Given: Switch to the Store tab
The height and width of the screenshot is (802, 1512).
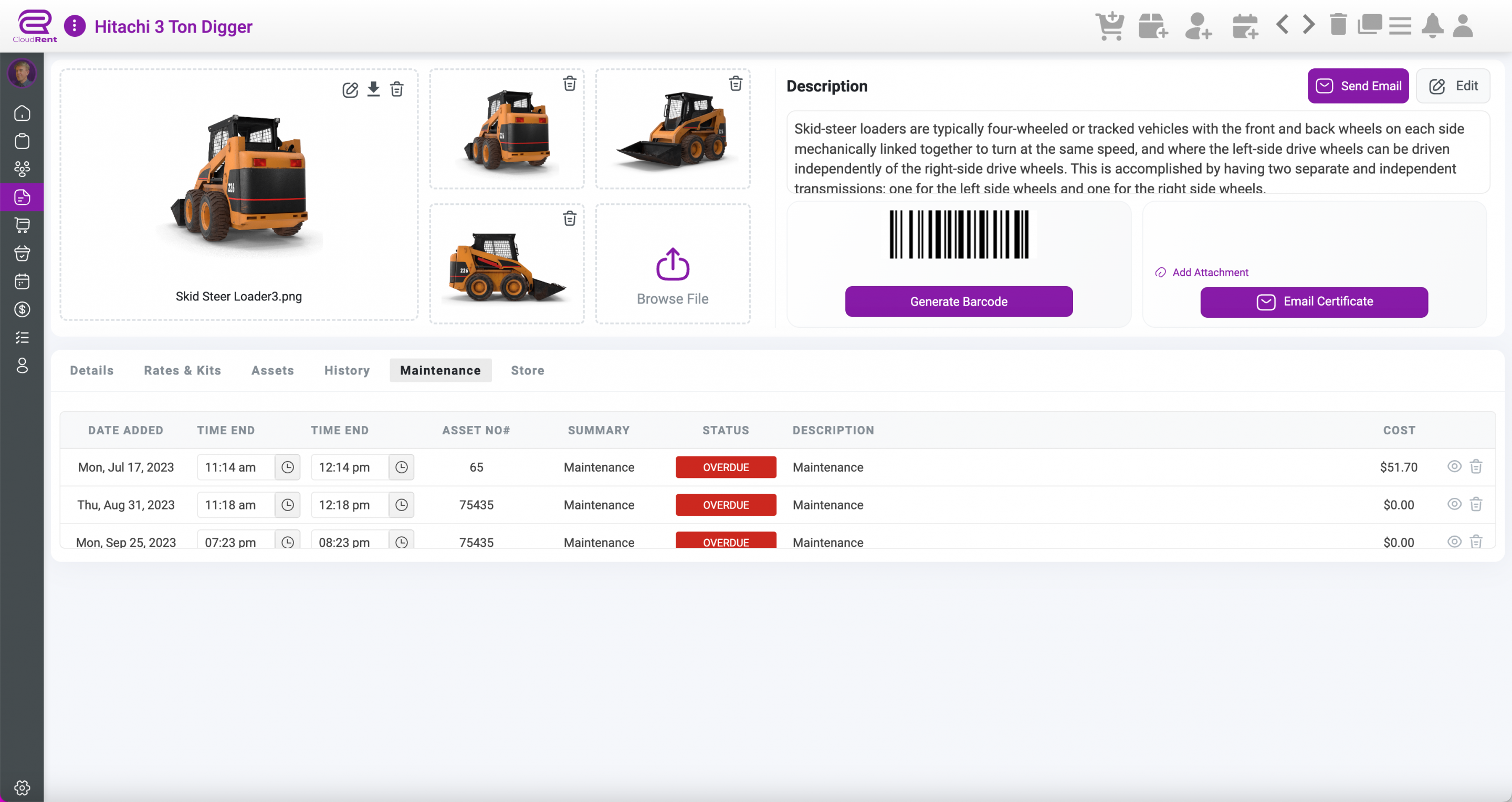Looking at the screenshot, I should [527, 370].
